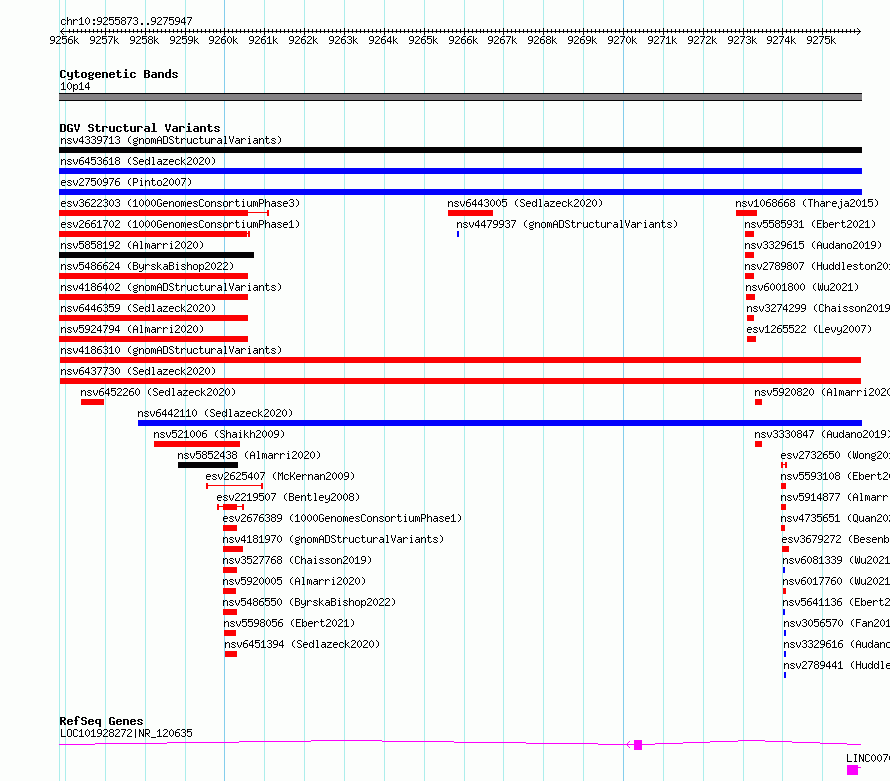890x781 pixels.
Task: Open the nsv6443005 Sedlazeck2020 variant
Action: (x=525, y=203)
